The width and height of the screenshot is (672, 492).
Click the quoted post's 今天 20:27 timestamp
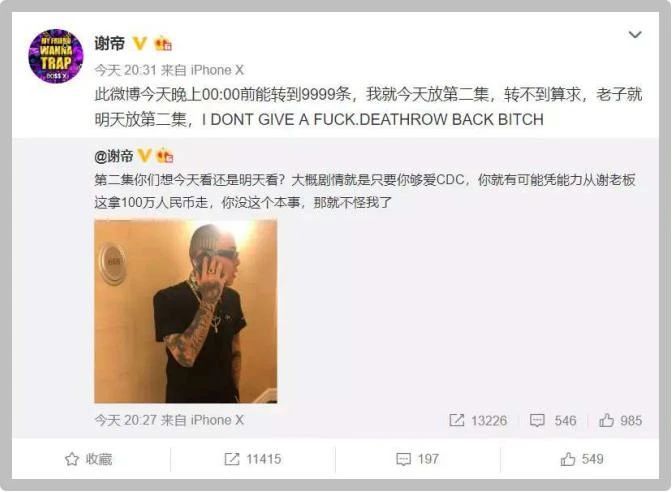tap(126, 420)
